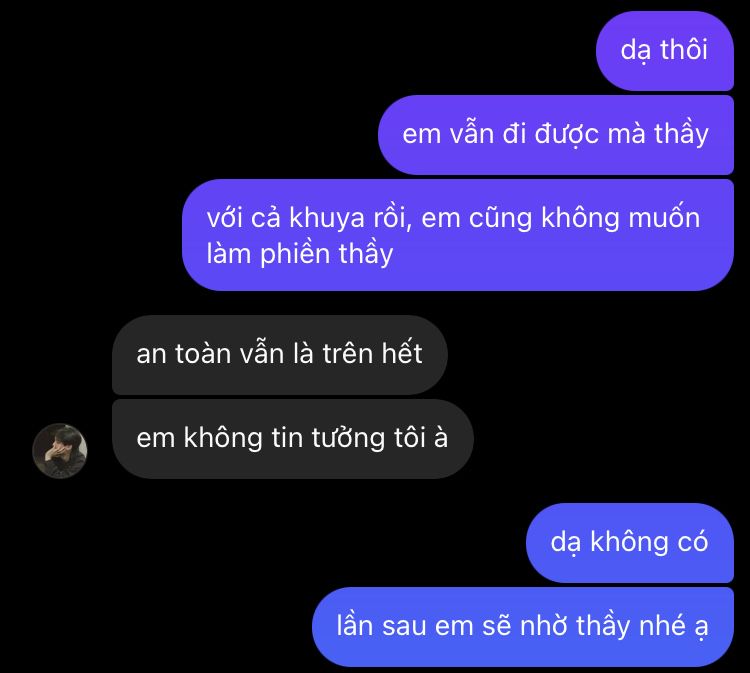This screenshot has width=750, height=673.
Task: Select the 'dạ không có' message bubble
Action: (630, 543)
